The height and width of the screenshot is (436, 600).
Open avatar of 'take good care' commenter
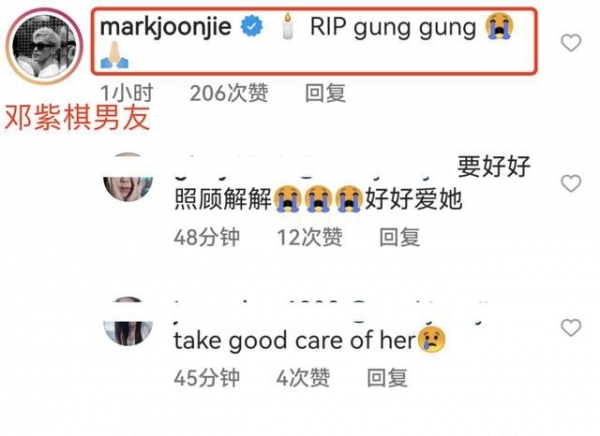tap(128, 321)
